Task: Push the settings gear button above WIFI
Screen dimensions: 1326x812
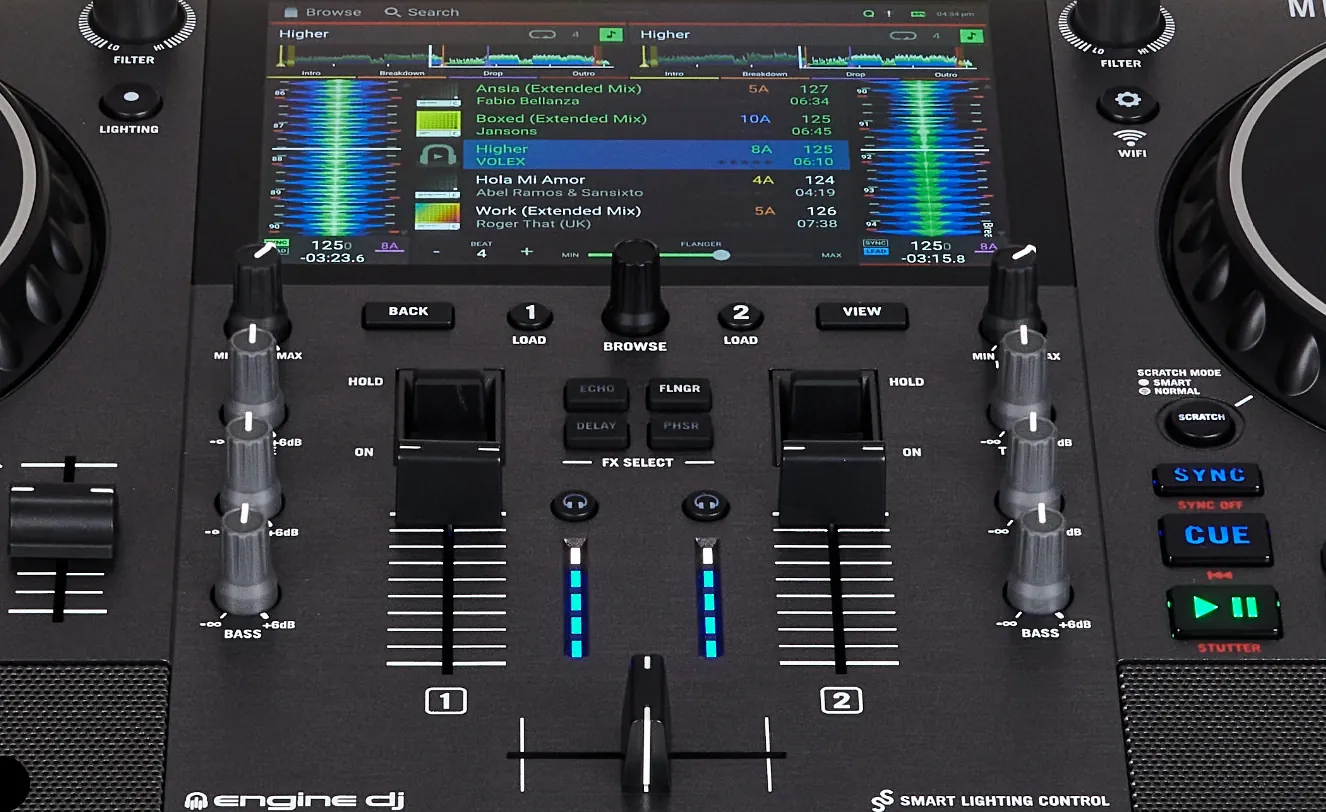Action: point(1129,101)
